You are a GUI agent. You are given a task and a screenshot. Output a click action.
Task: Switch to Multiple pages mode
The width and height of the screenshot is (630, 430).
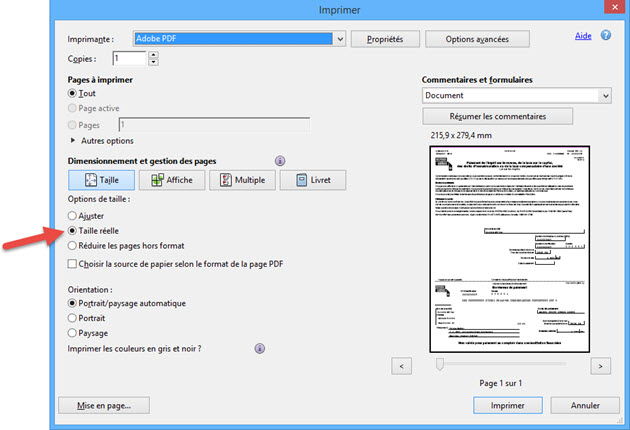pos(242,180)
